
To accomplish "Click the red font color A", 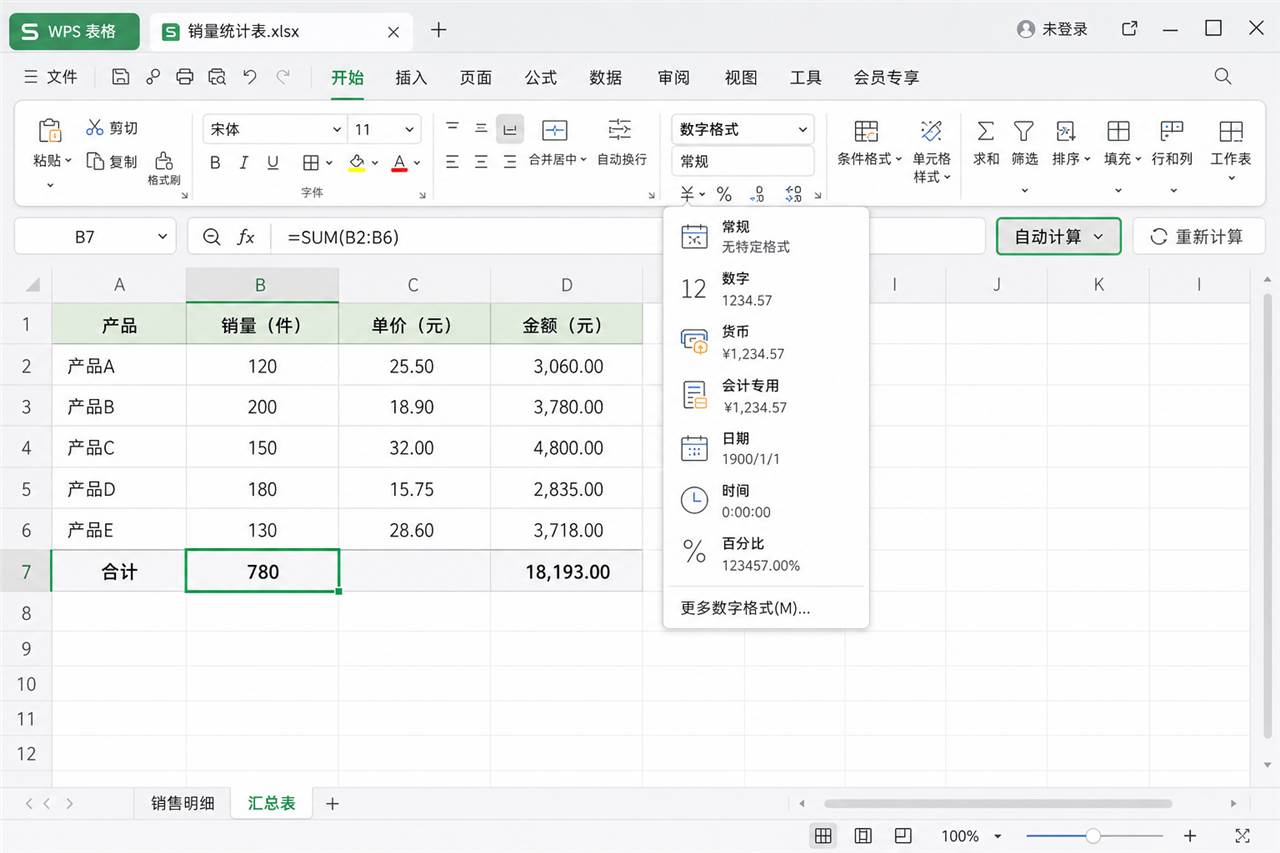I will [399, 162].
